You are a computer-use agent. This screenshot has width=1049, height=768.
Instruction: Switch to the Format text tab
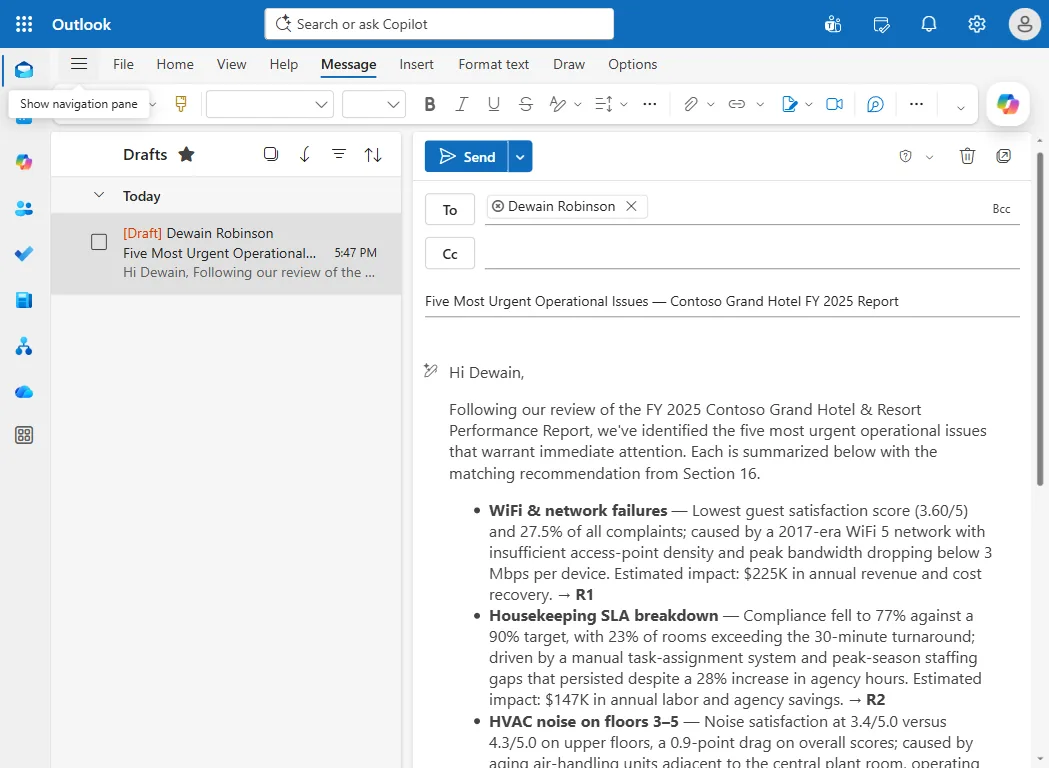point(494,64)
